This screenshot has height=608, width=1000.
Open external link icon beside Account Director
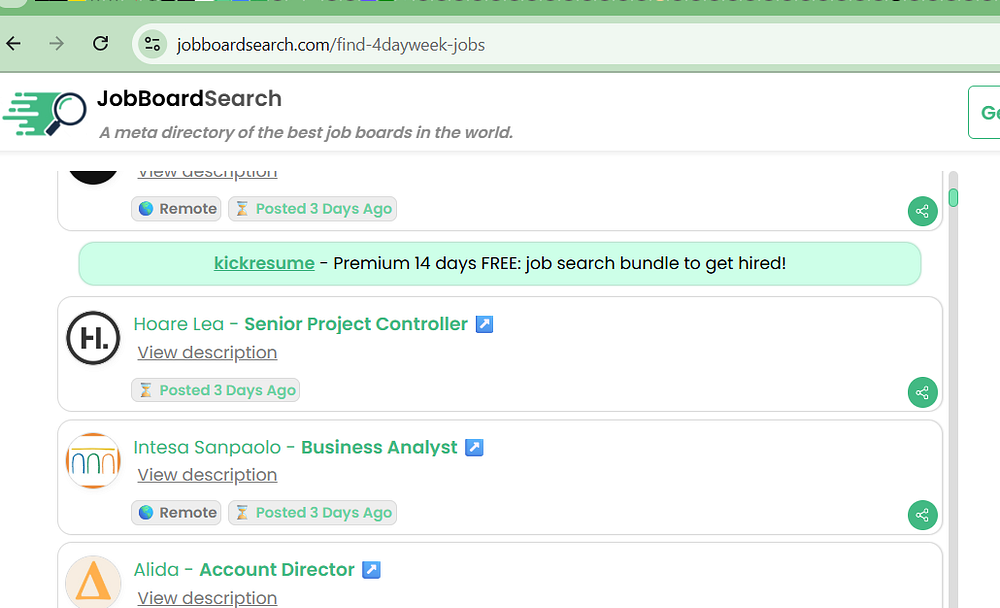click(x=371, y=570)
